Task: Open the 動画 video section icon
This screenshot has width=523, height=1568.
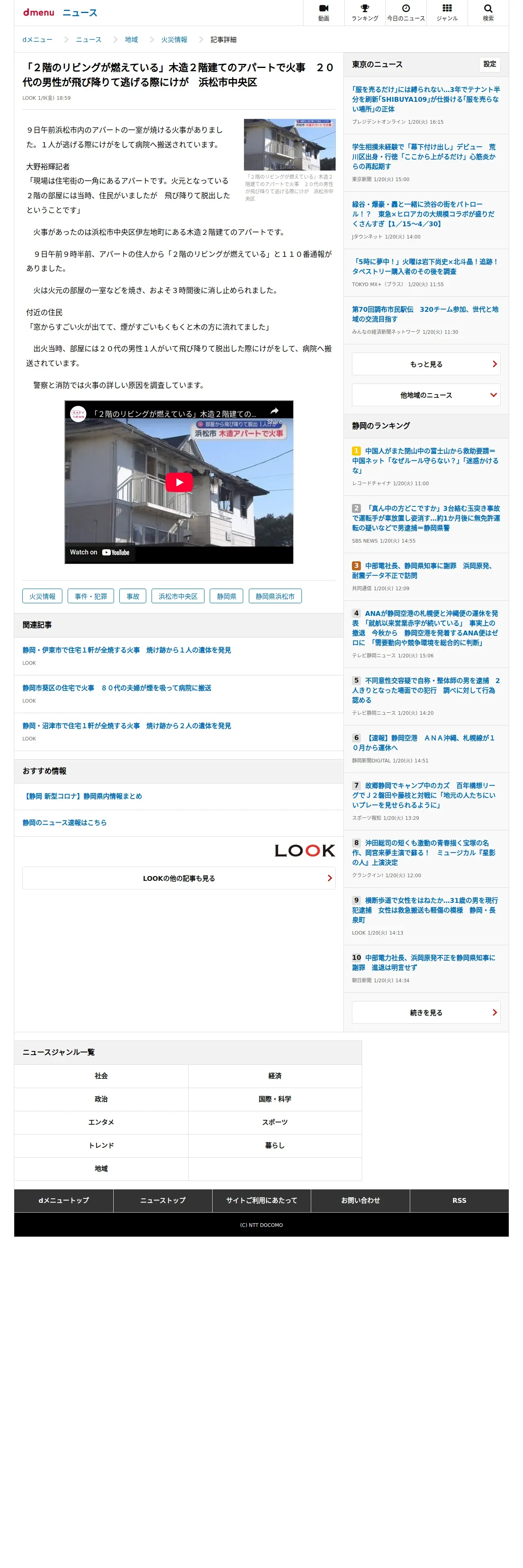Action: pyautogui.click(x=323, y=9)
